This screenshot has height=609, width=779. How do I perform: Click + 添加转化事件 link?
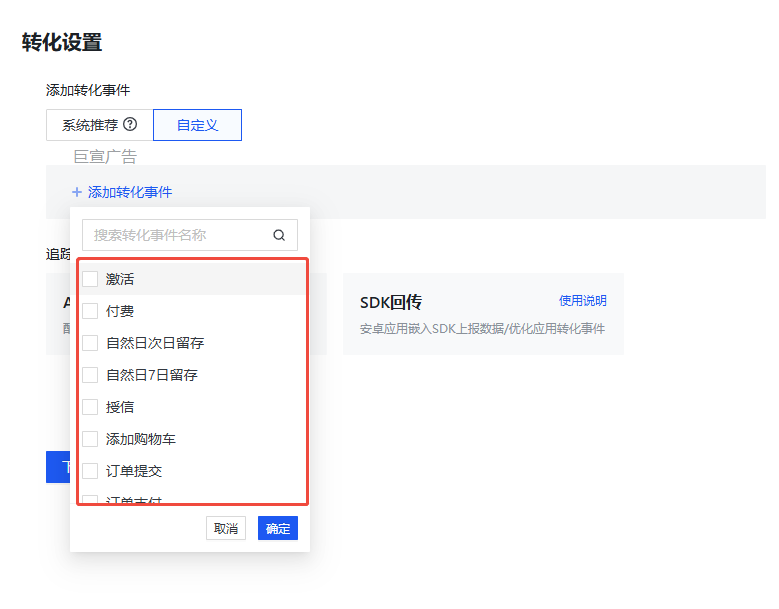click(x=122, y=192)
